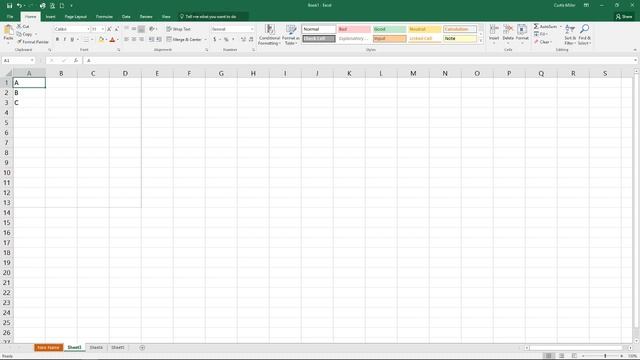Click the Insert cells icon
The image size is (640, 360).
pos(494,30)
